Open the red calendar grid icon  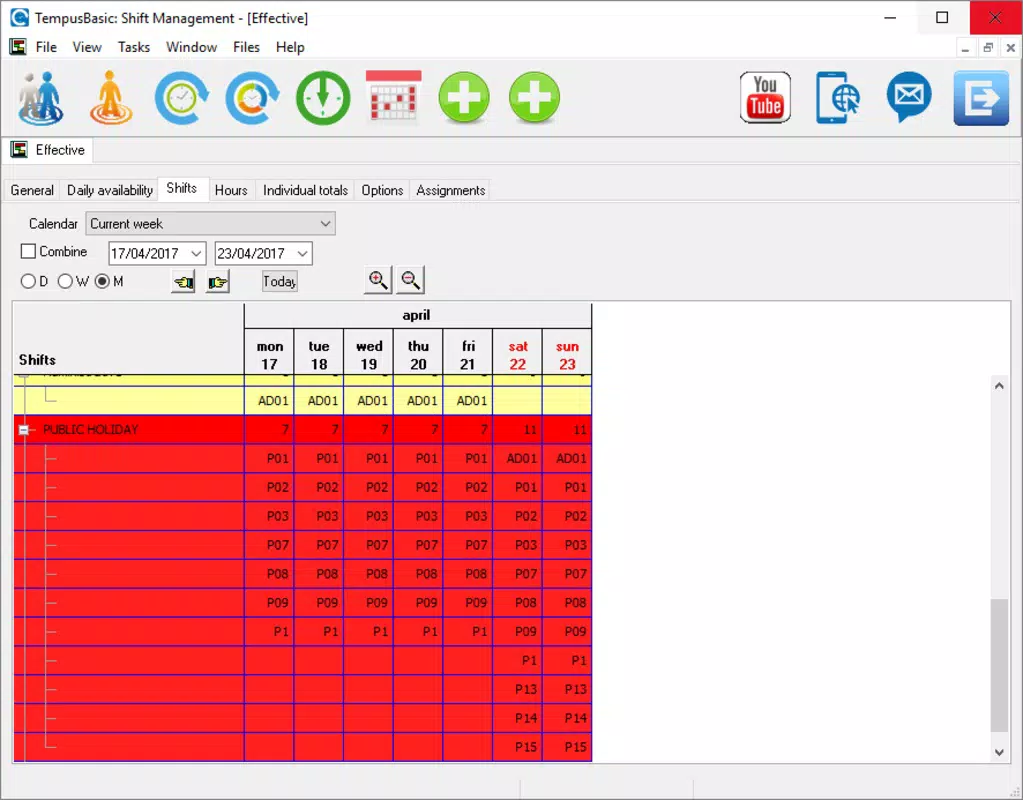pyautogui.click(x=393, y=97)
